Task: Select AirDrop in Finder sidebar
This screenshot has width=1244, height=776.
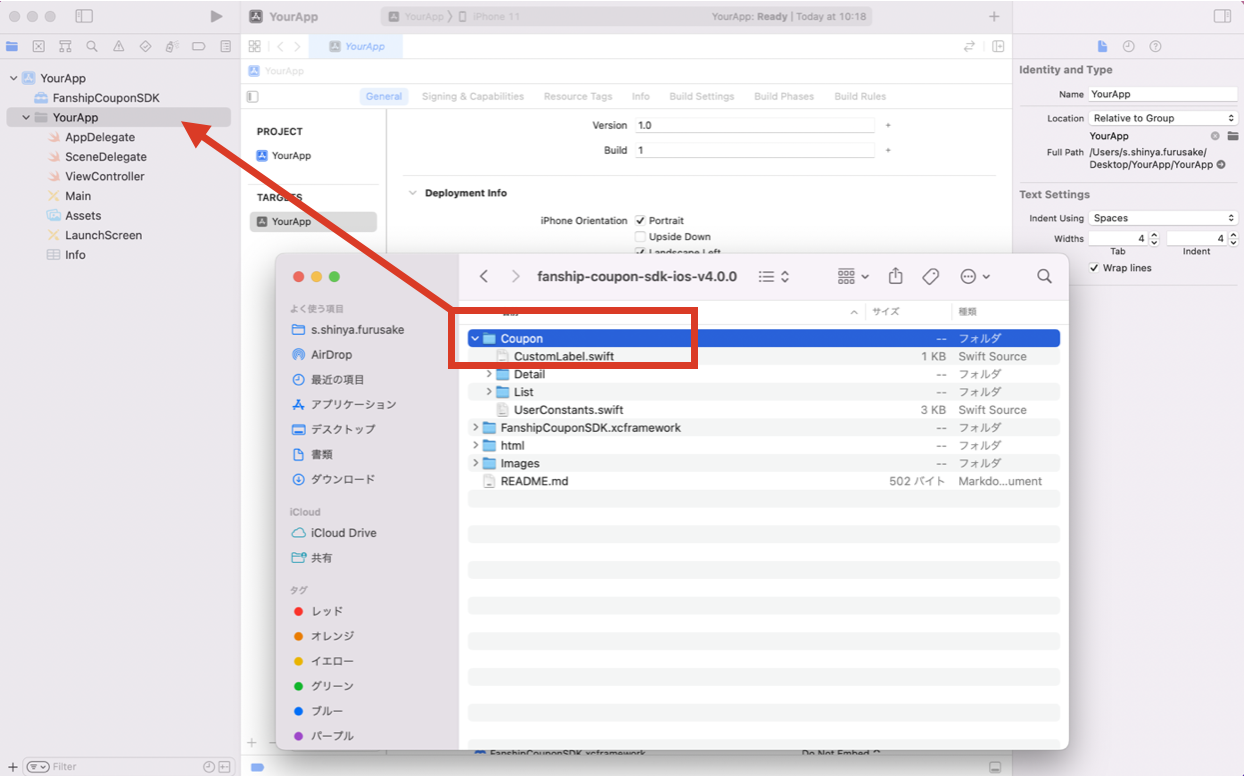Action: click(x=330, y=354)
